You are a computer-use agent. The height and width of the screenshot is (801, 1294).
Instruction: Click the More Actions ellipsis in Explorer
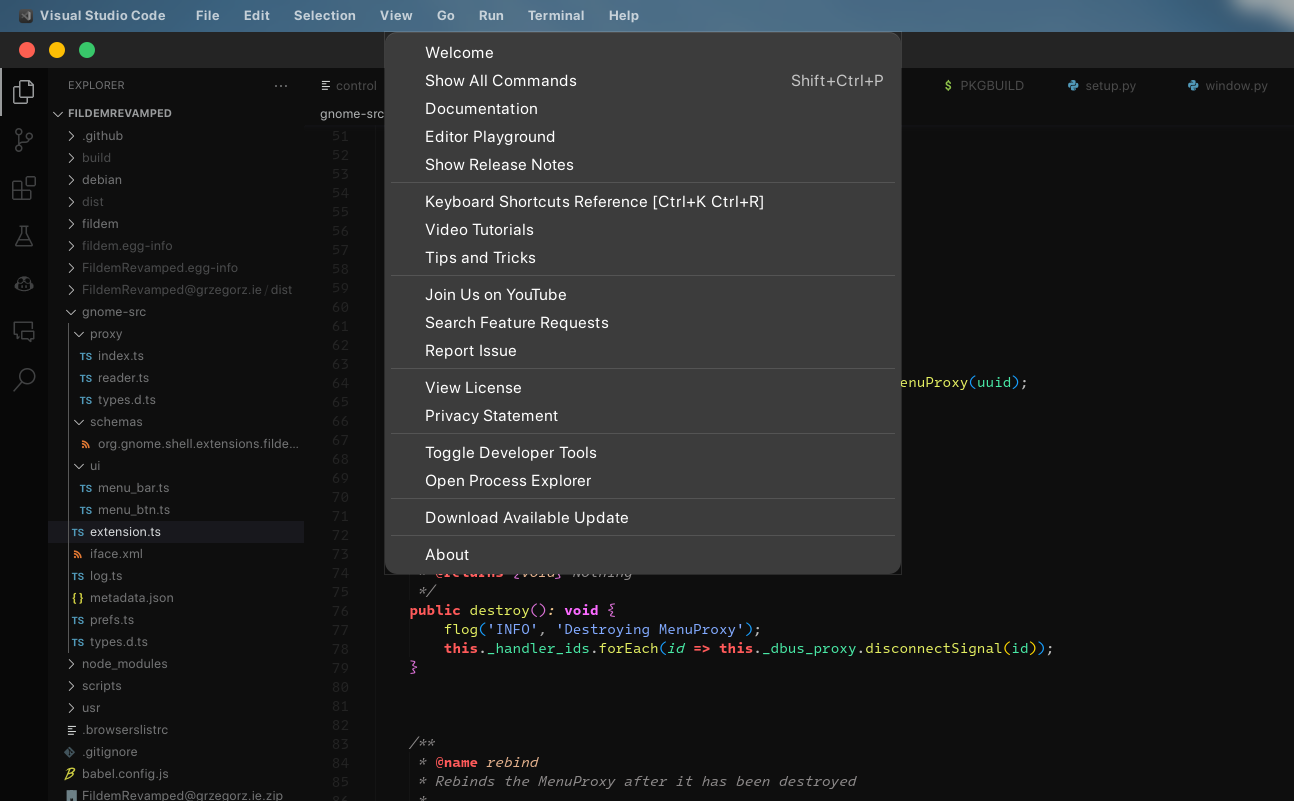[x=280, y=86]
